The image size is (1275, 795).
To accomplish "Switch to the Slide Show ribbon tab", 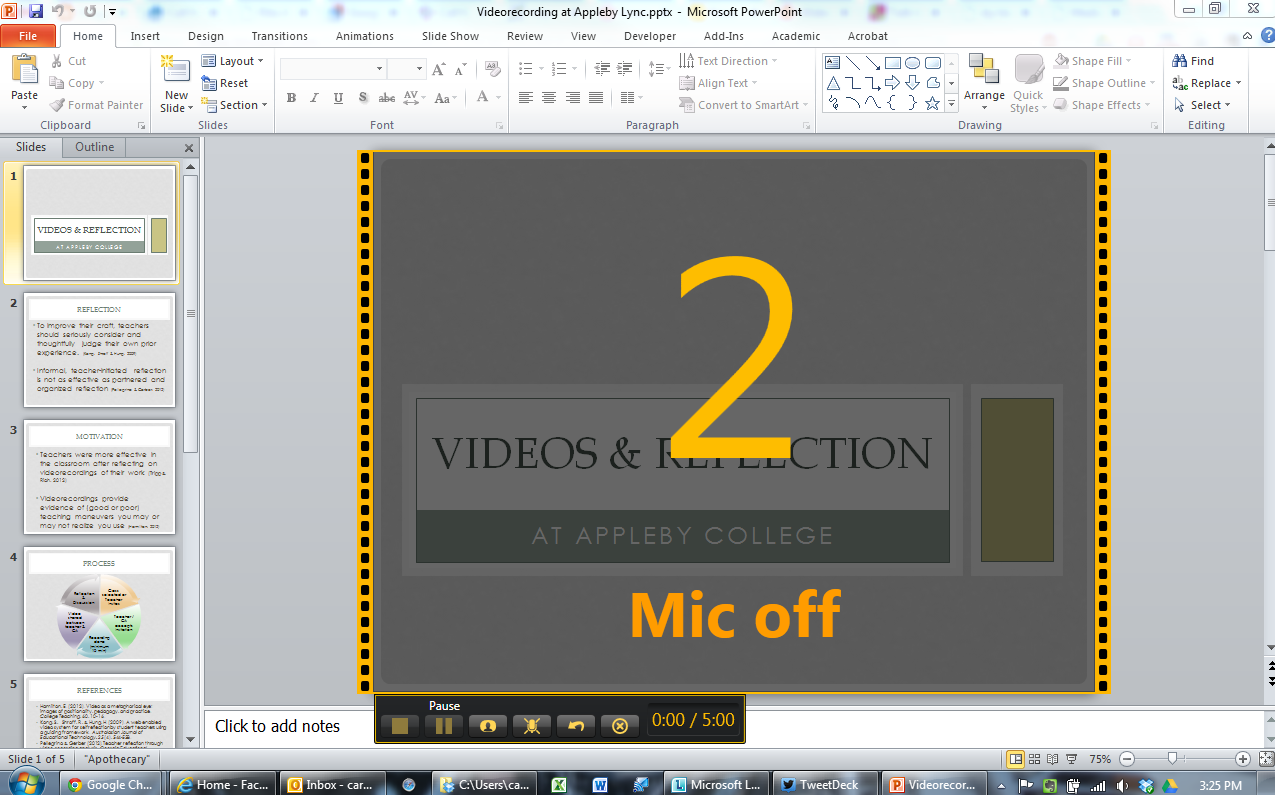I will click(450, 36).
